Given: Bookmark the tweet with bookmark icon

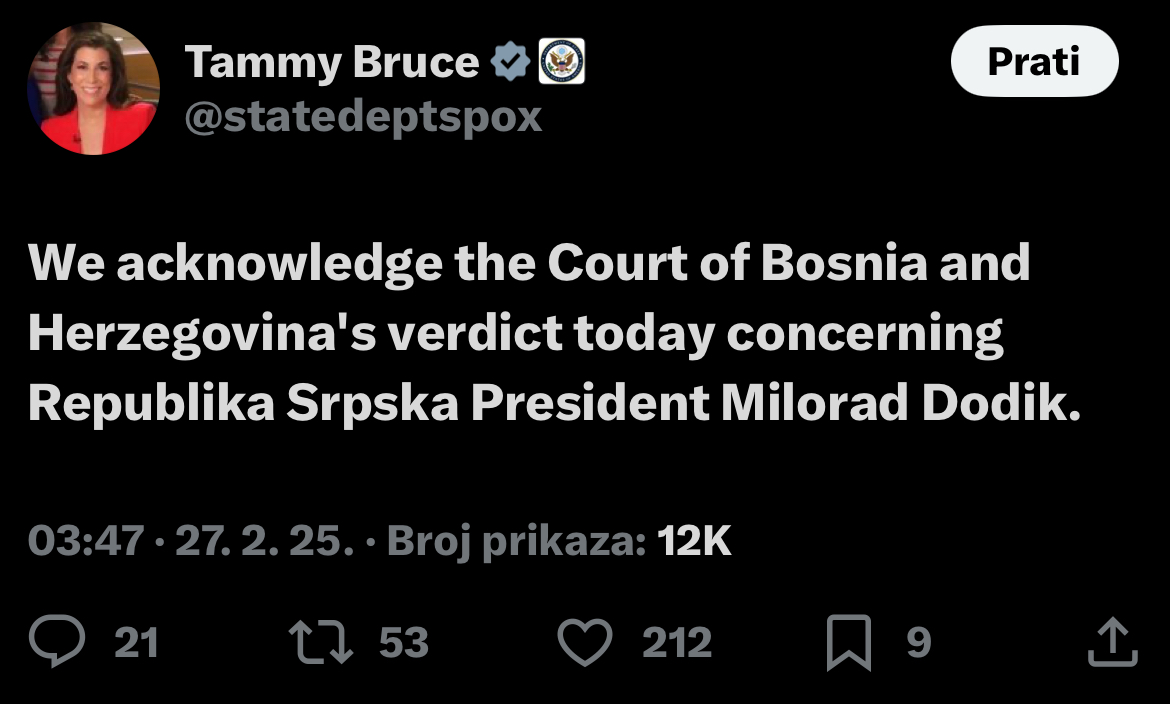Looking at the screenshot, I should click(849, 642).
